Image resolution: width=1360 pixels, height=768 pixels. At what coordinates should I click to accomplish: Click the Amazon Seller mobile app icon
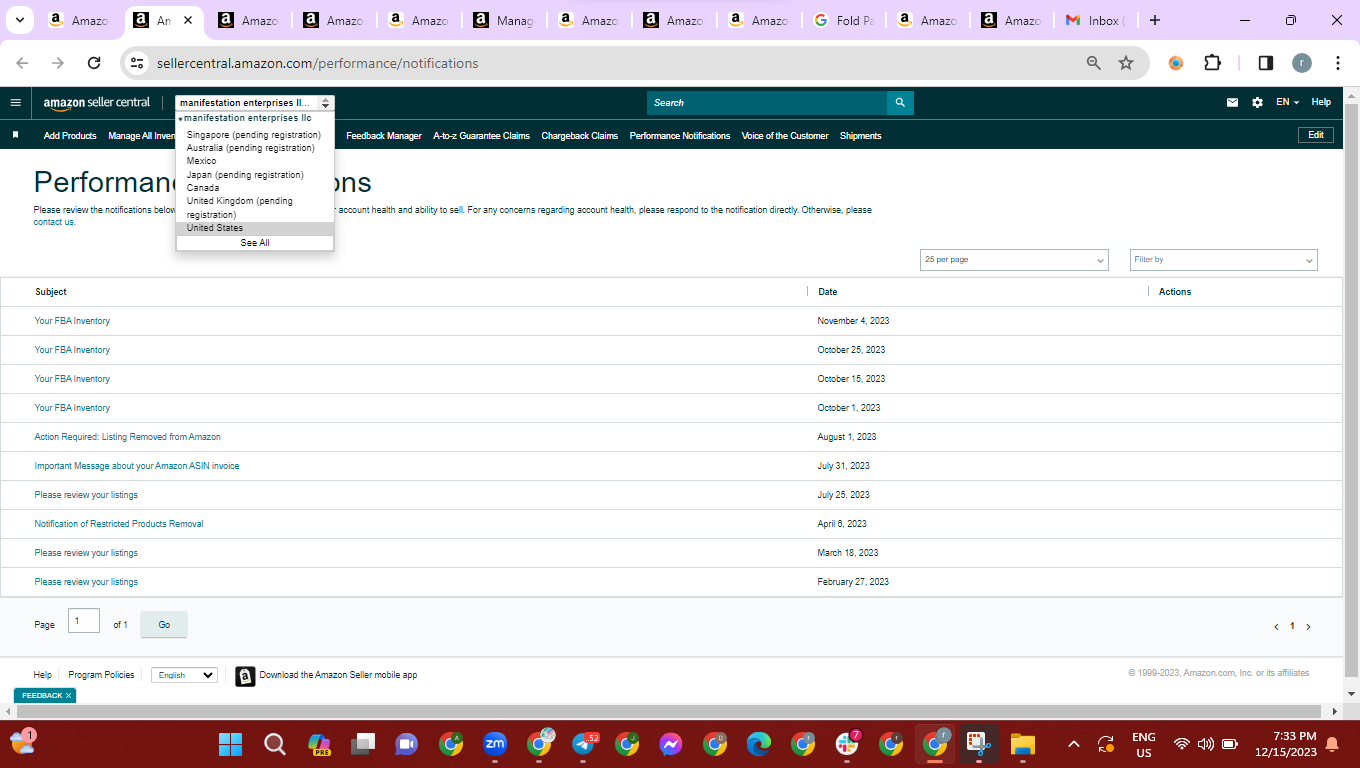[245, 676]
